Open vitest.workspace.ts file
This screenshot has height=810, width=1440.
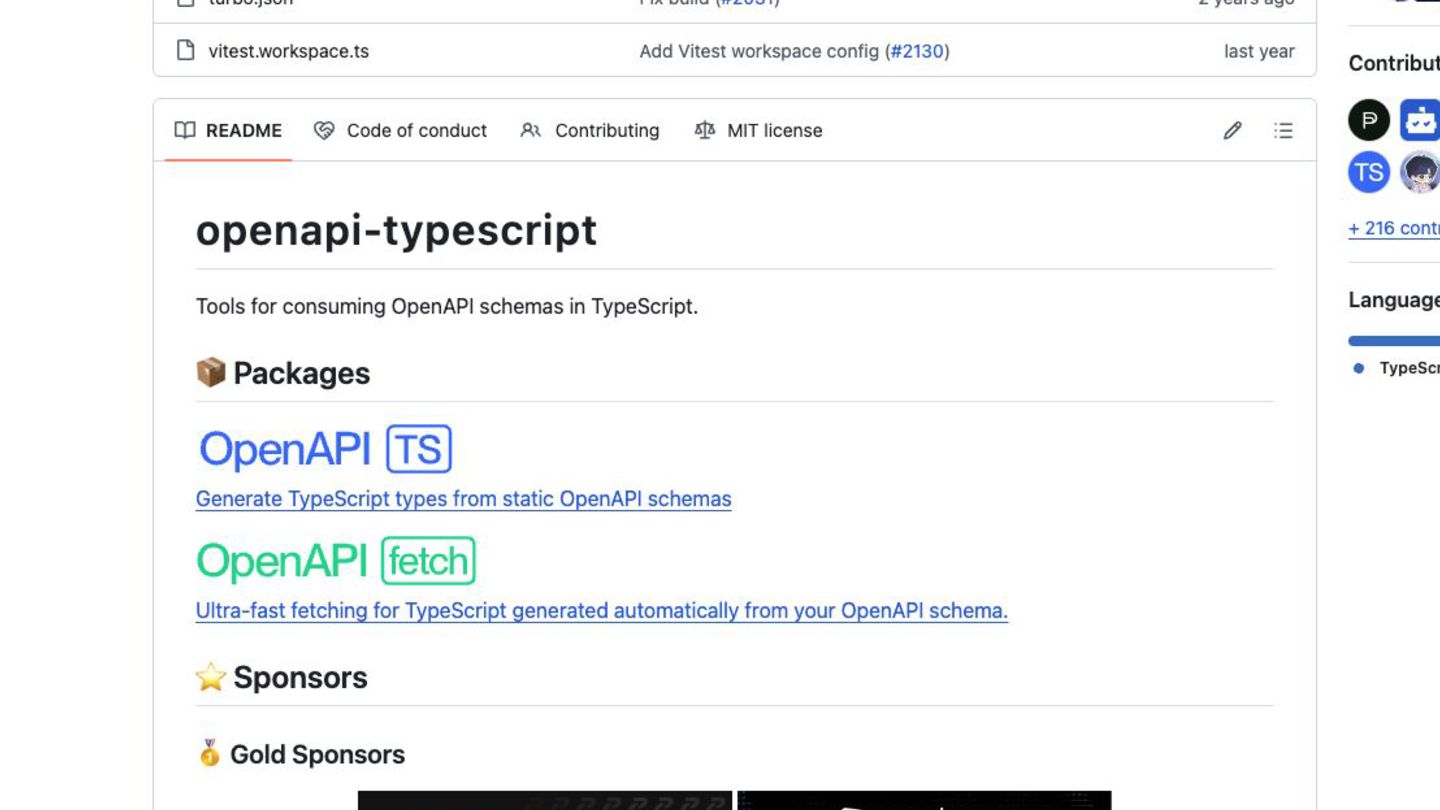[x=288, y=51]
